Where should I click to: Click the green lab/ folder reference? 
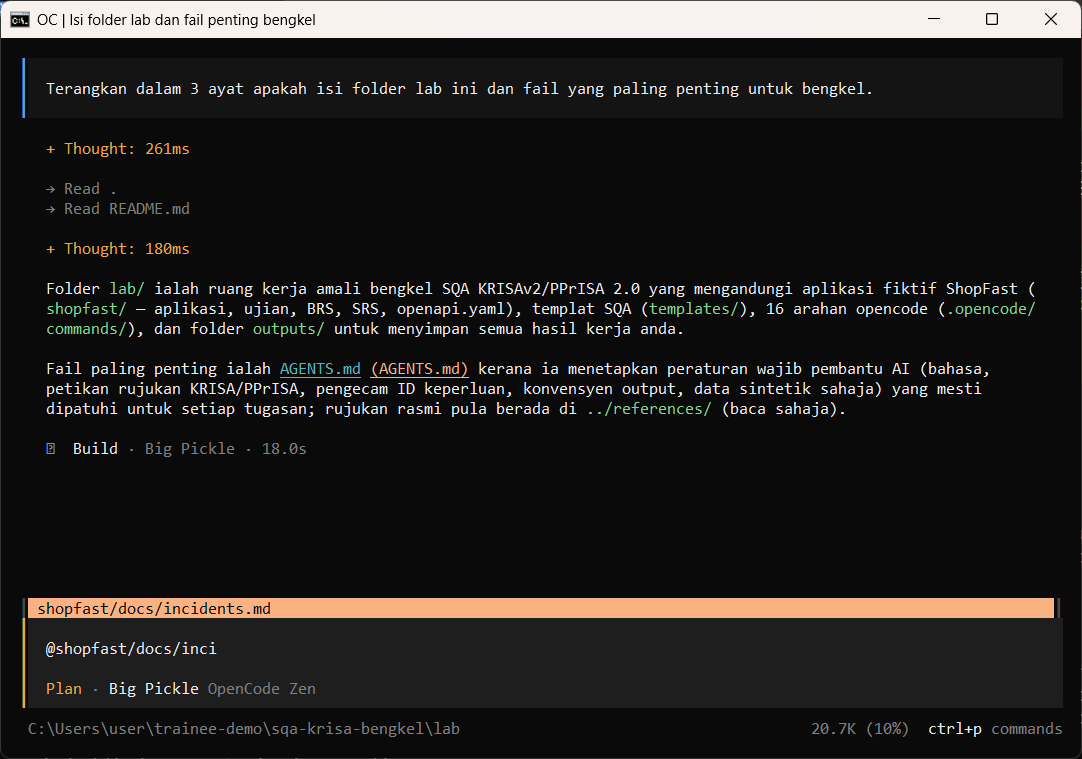tap(127, 288)
